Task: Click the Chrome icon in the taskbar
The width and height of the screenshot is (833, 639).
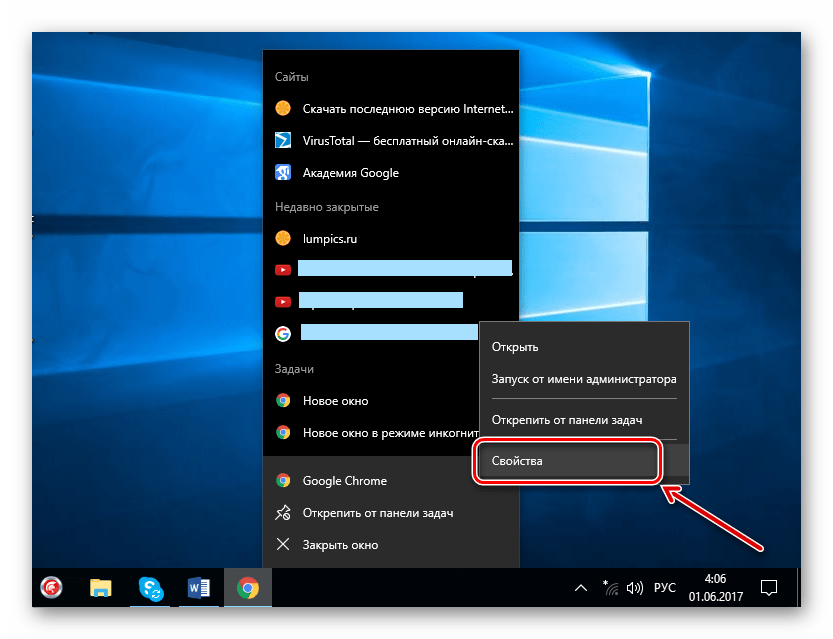Action: pos(247,588)
